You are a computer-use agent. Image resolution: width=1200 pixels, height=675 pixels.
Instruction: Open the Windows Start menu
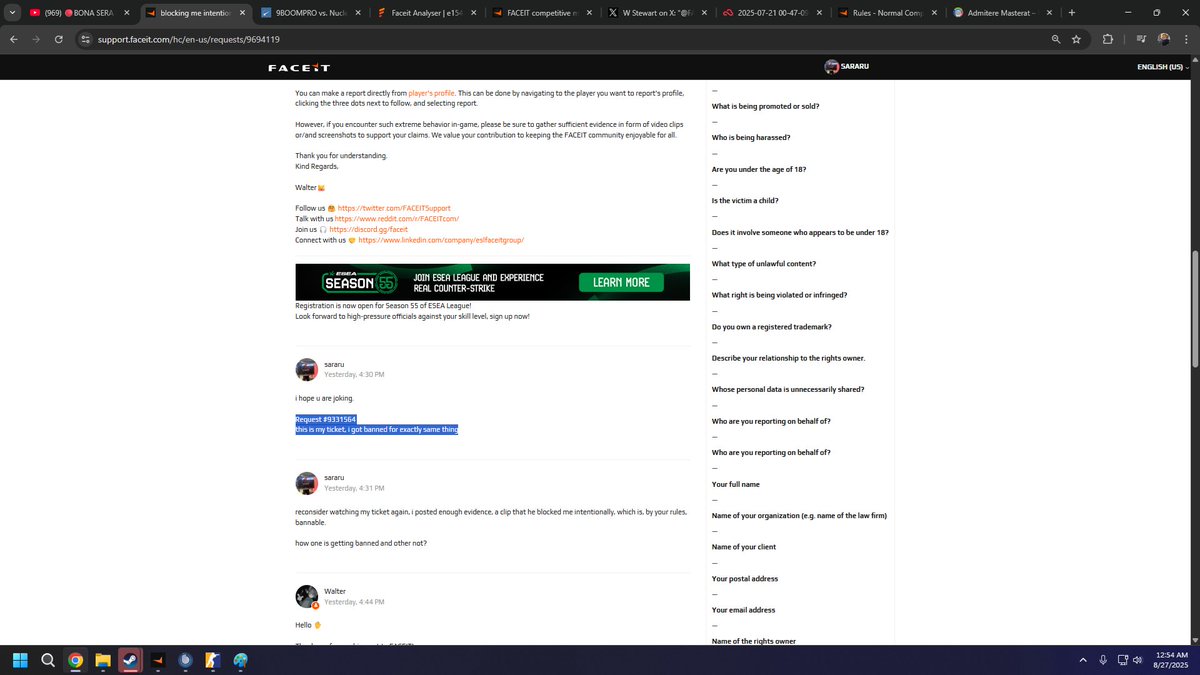tap(21, 660)
